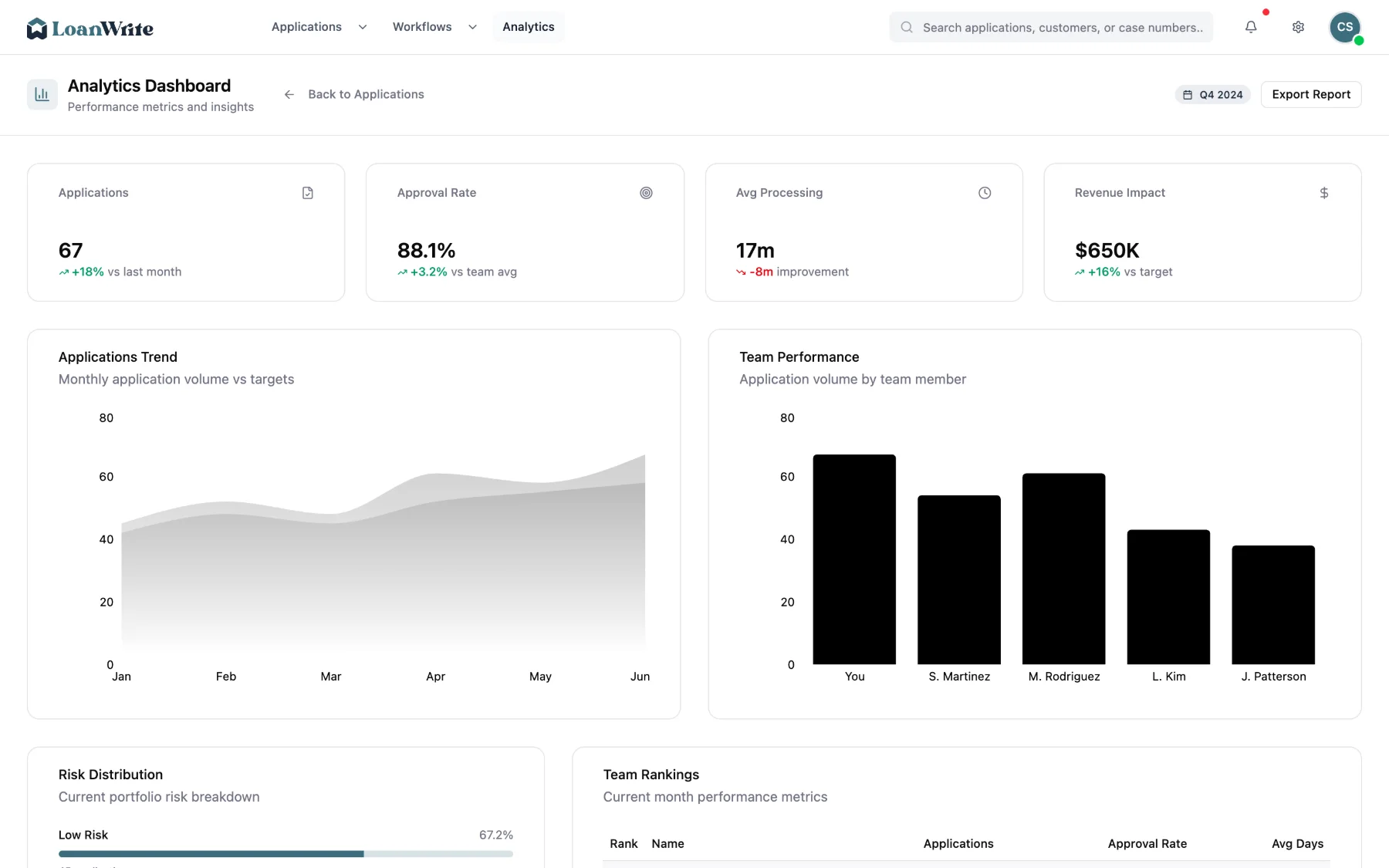Image resolution: width=1389 pixels, height=868 pixels.
Task: Click the $650K revenue value
Action: point(1107,251)
